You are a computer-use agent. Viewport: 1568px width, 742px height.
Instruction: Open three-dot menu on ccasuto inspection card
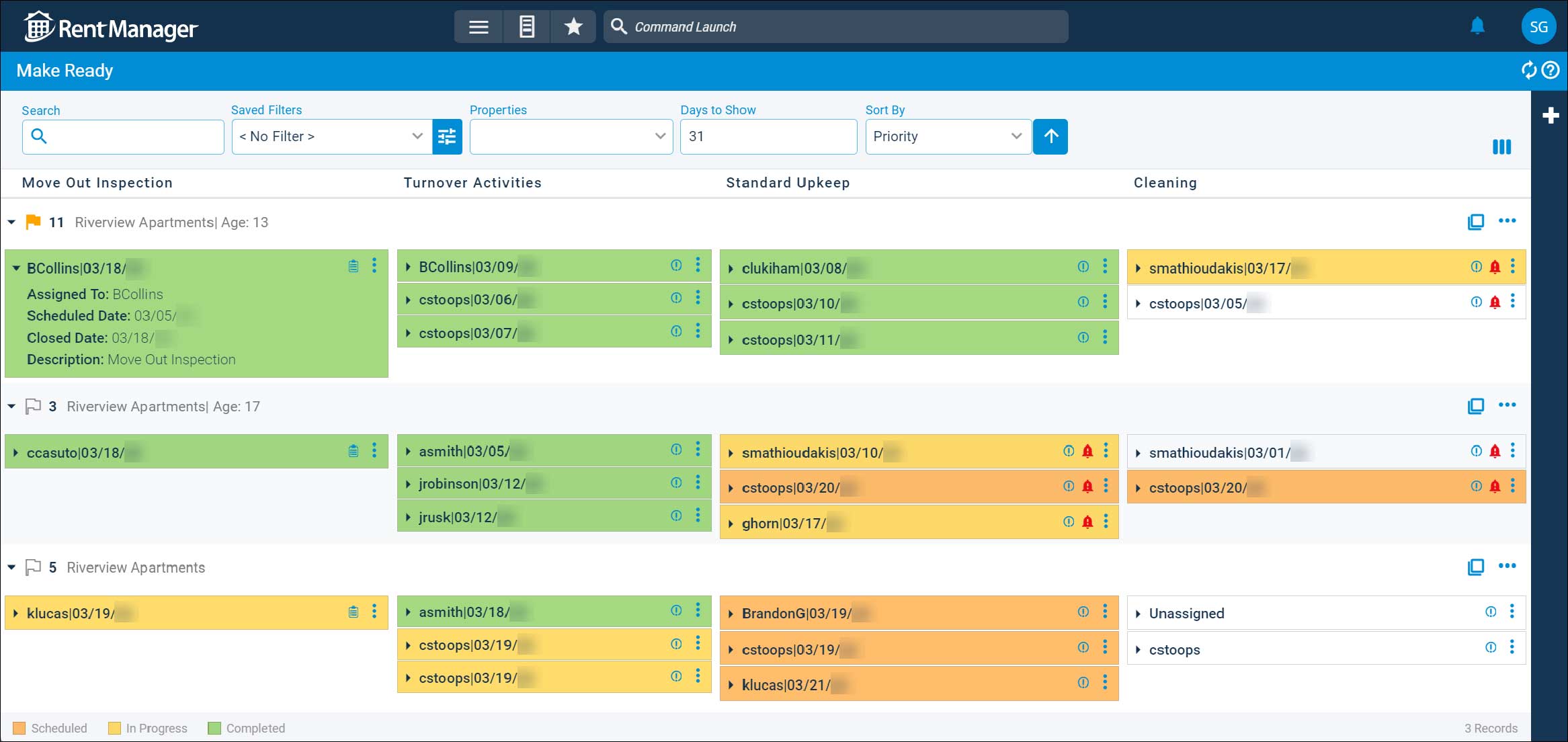(374, 451)
